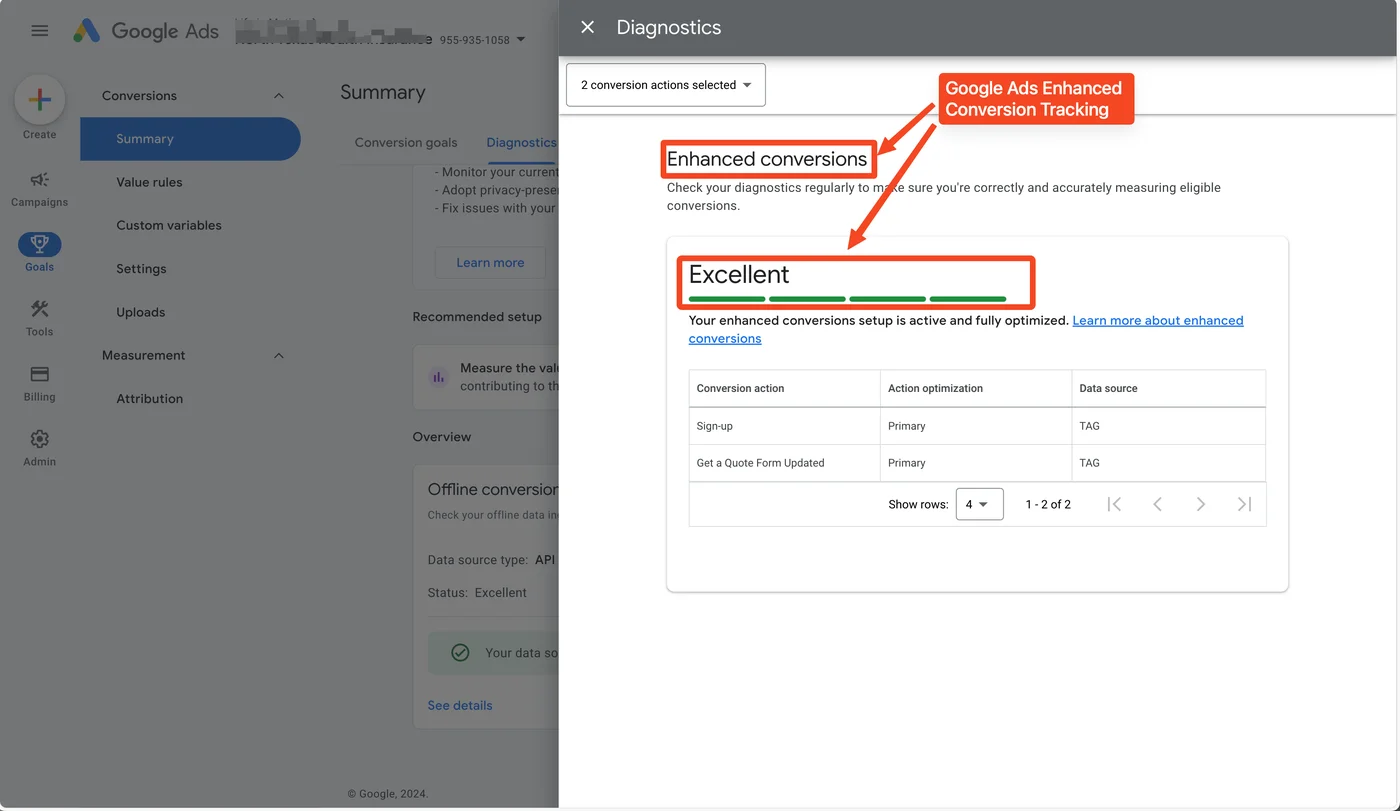Open the Learn more about enhanced conversions link
1400x811 pixels.
pos(1157,320)
